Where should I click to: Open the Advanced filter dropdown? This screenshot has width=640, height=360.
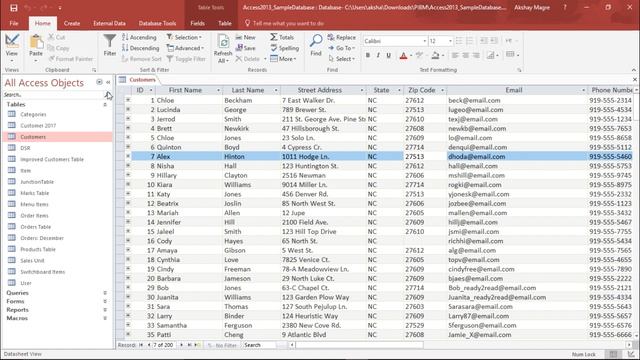185,48
